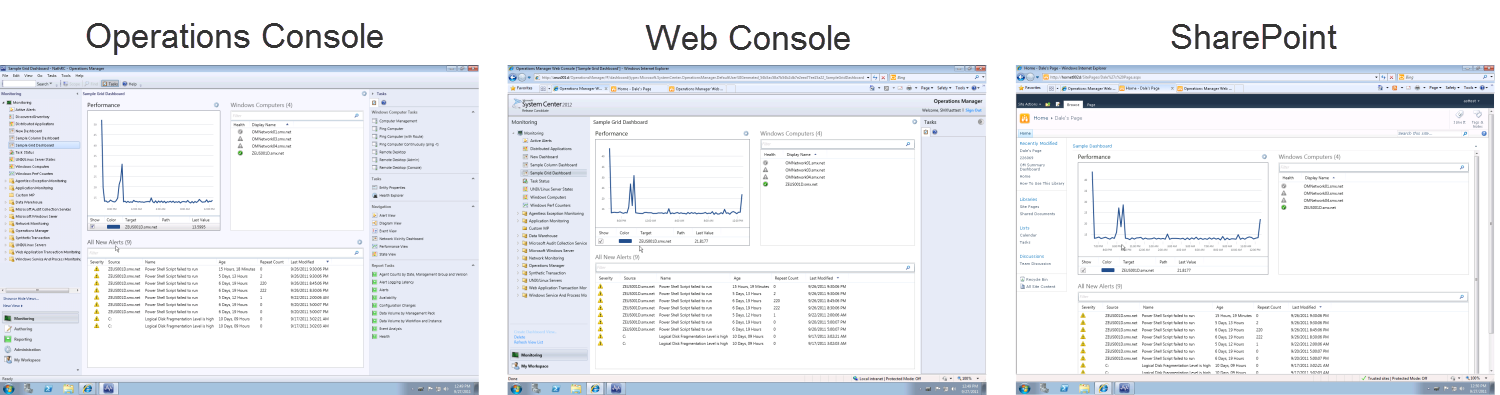
Task: Open Help menu in Operations Console
Action: pos(79,75)
